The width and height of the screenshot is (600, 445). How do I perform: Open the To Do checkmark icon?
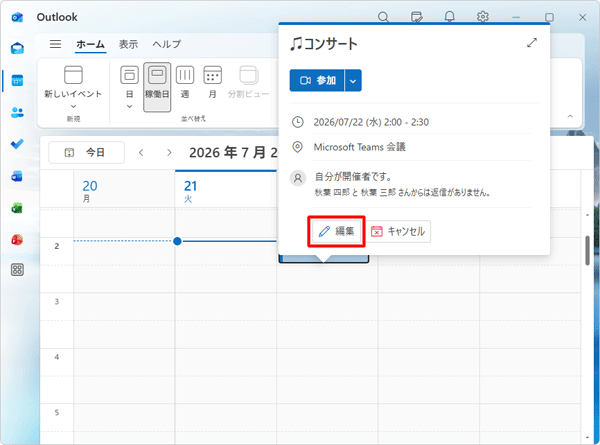17,144
